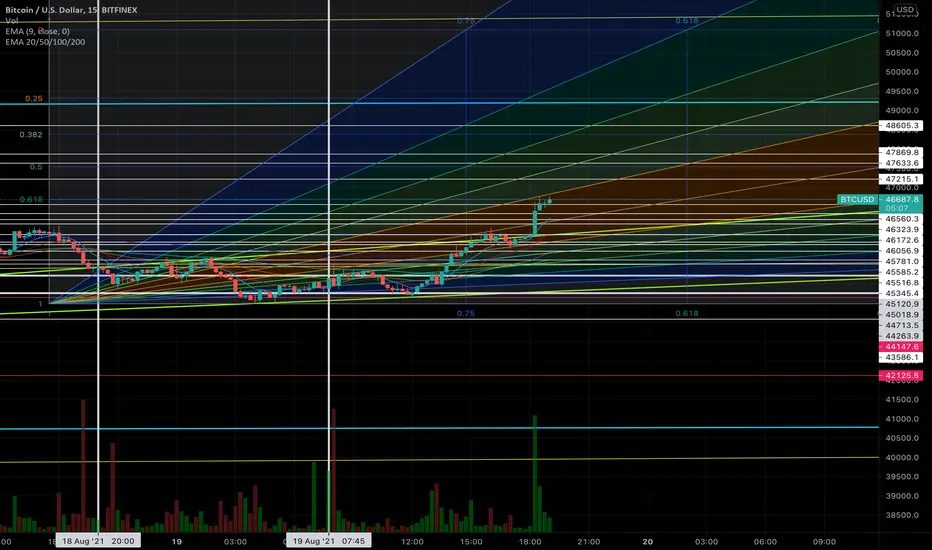Click the 06:00 time axis label
The width and height of the screenshot is (932, 550).
click(766, 542)
